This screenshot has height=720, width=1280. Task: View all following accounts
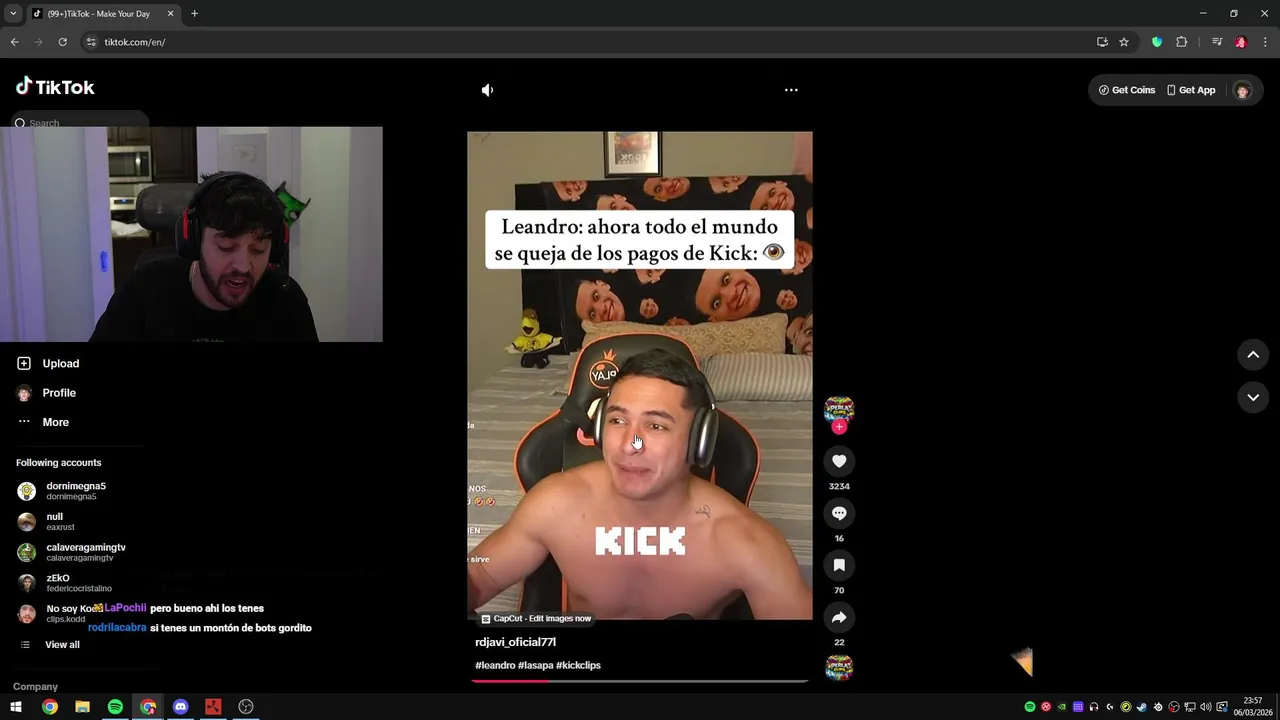(x=50, y=645)
